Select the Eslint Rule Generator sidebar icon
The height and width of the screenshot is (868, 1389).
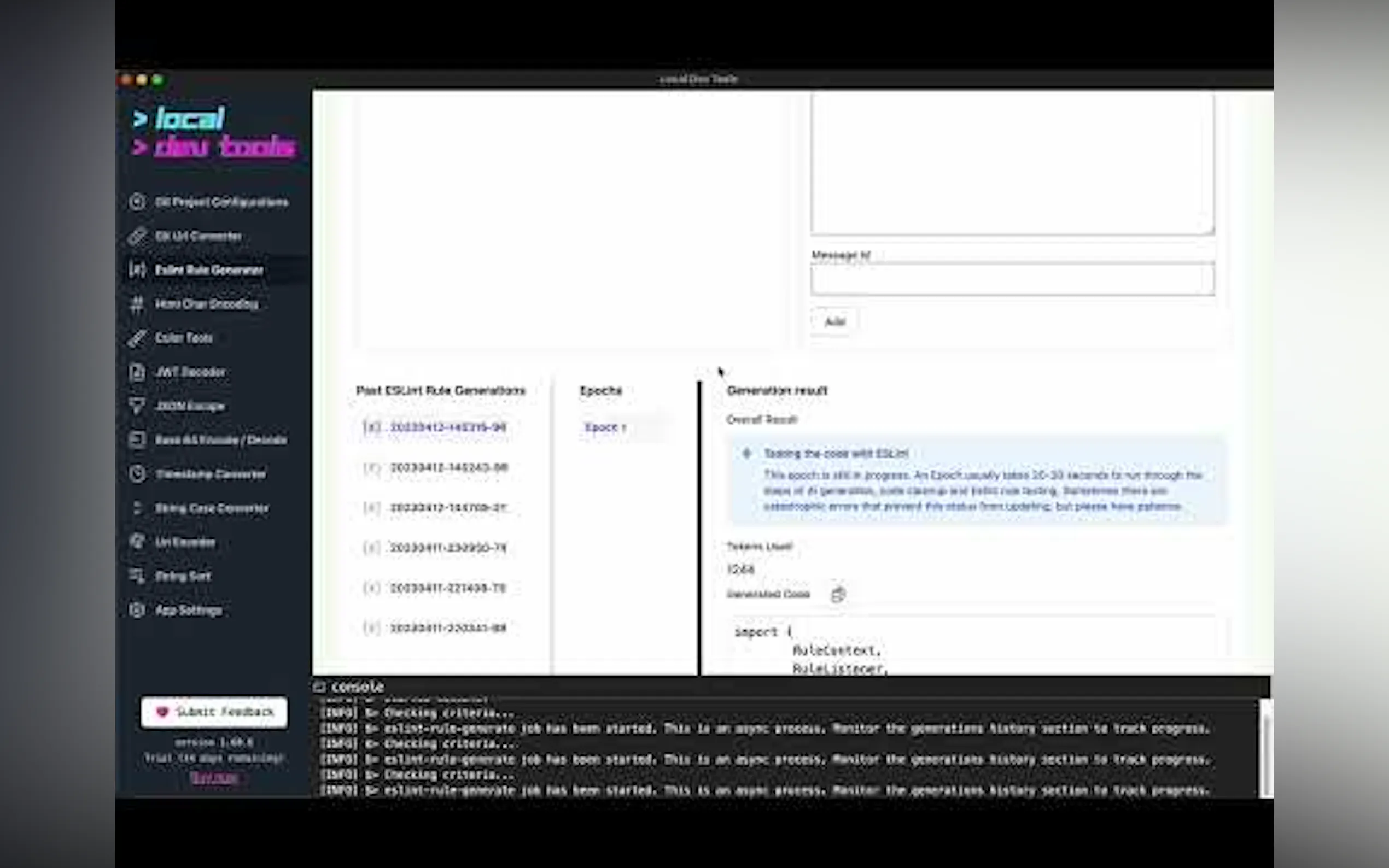(137, 270)
